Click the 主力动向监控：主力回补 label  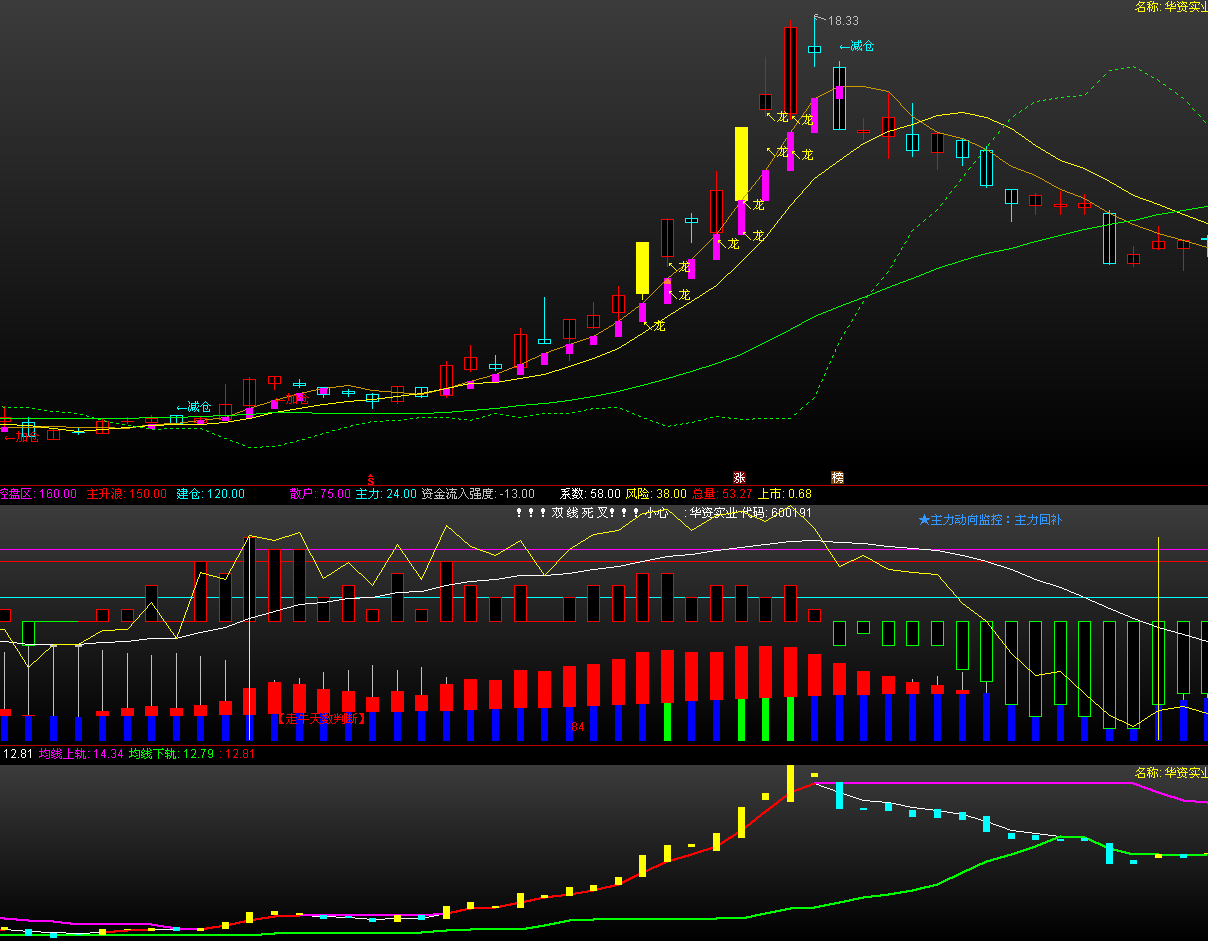(x=988, y=520)
